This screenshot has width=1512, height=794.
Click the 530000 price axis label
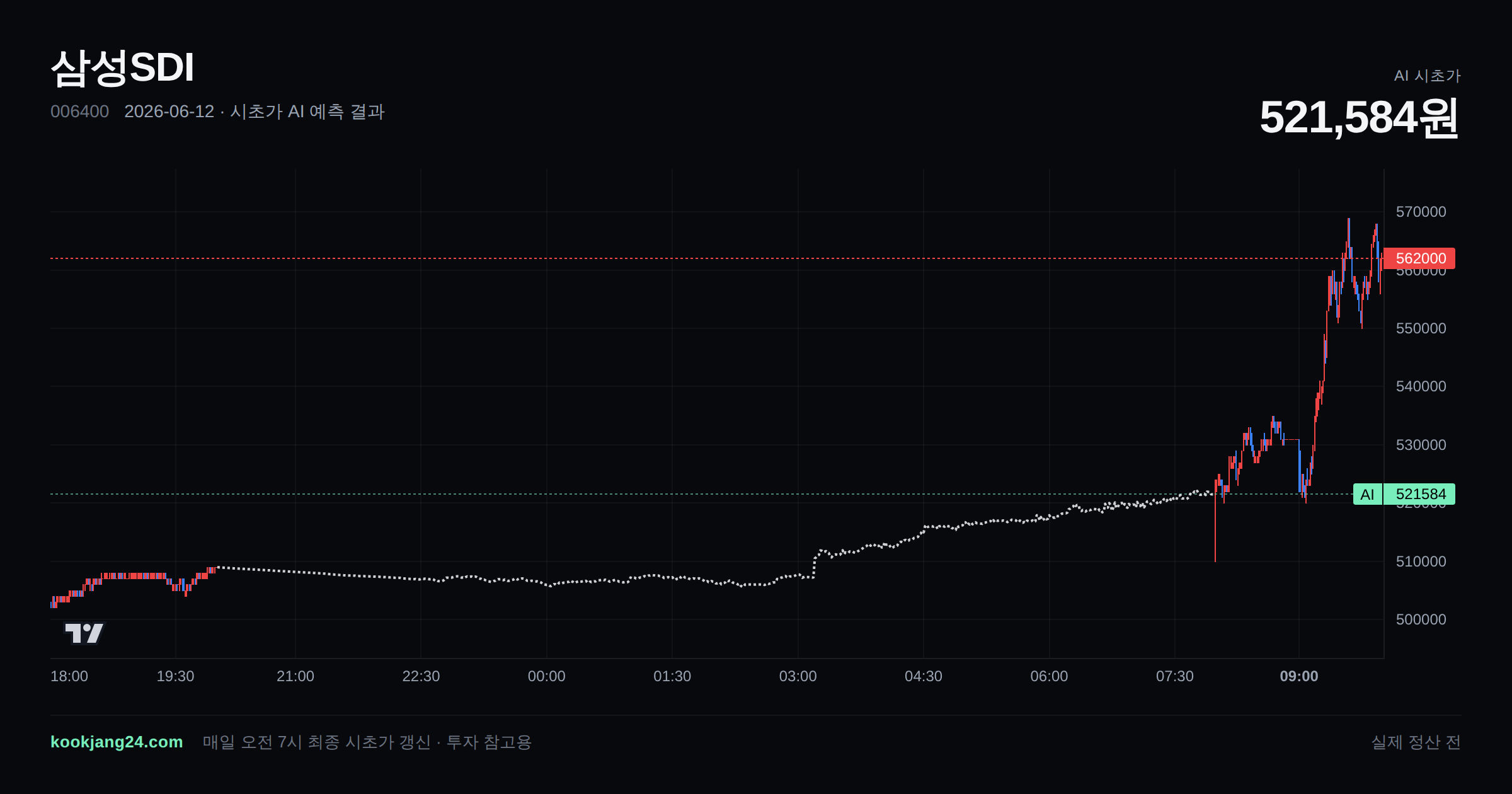1421,445
